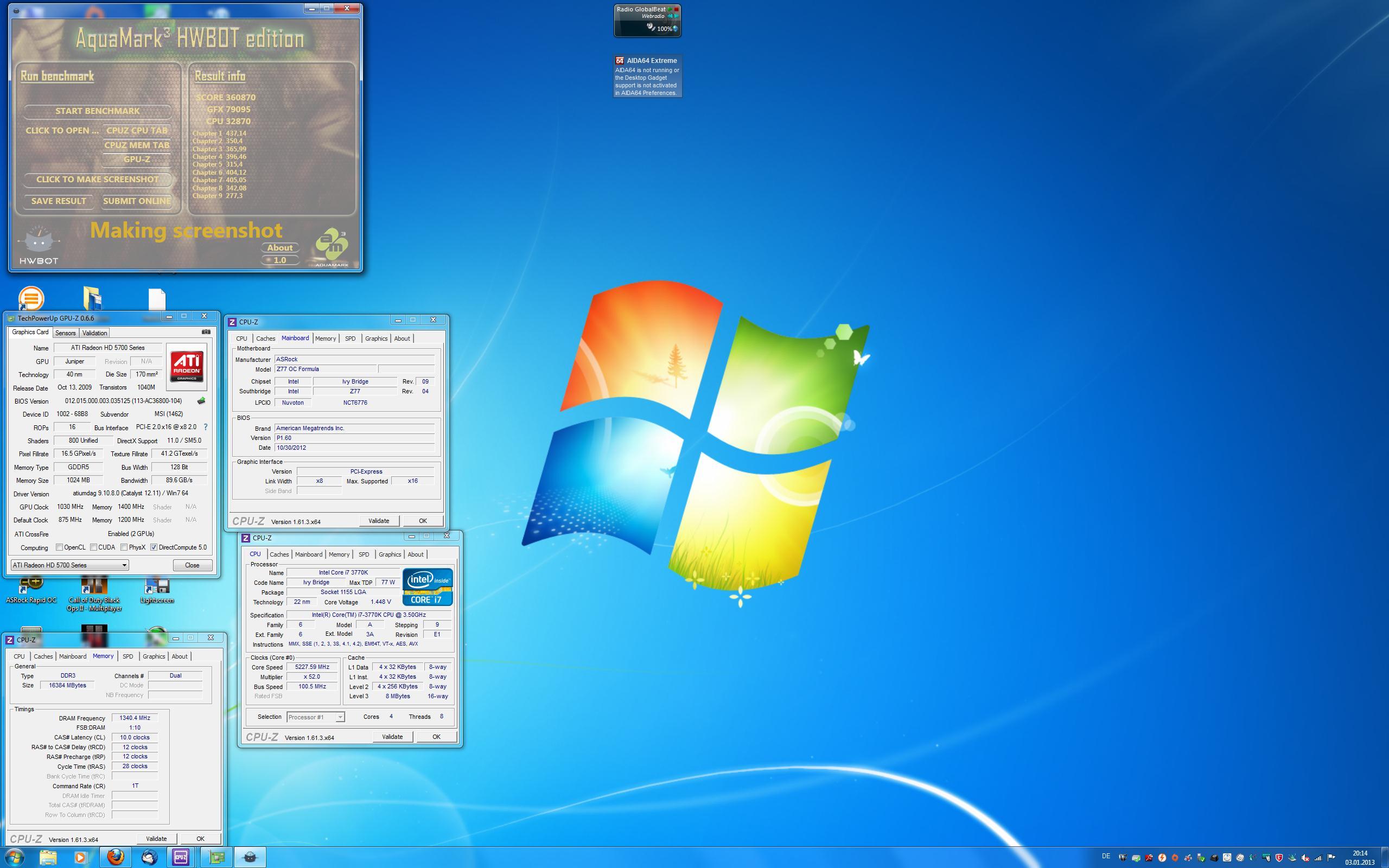The image size is (1389, 868).
Task: Click the CPU-Z taskbar icon
Action: [181, 858]
